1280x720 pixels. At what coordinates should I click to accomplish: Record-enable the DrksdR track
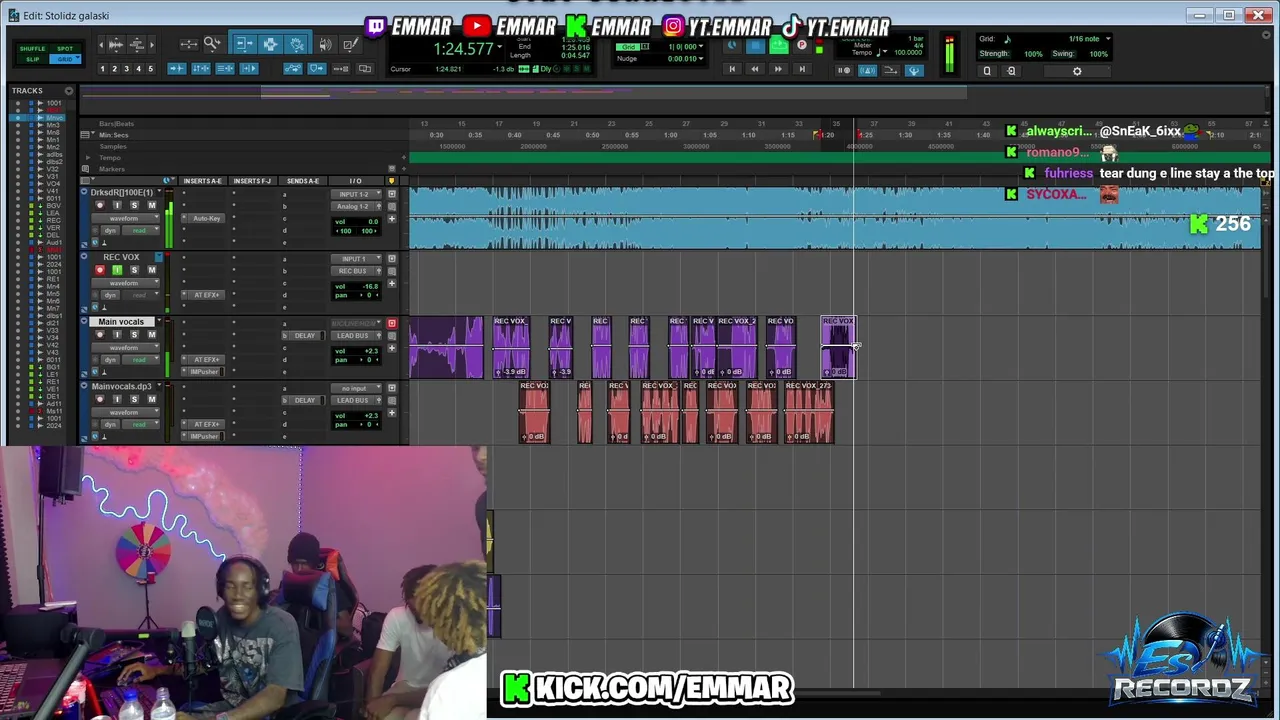coord(100,205)
